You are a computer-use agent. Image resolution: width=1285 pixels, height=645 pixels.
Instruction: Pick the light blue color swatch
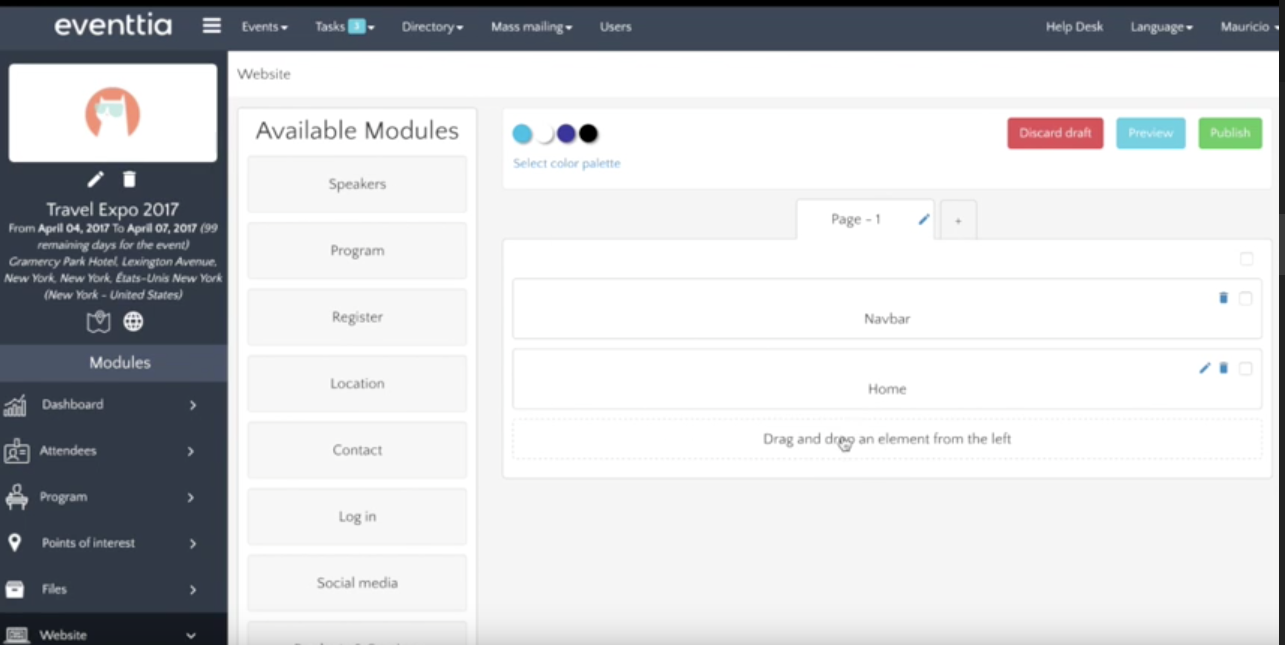pyautogui.click(x=522, y=134)
